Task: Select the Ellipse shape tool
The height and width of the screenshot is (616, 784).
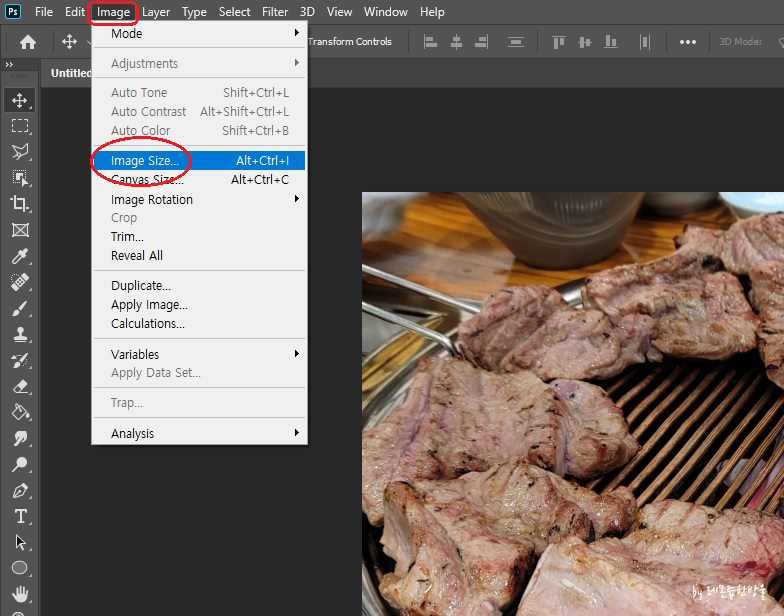Action: [x=20, y=568]
